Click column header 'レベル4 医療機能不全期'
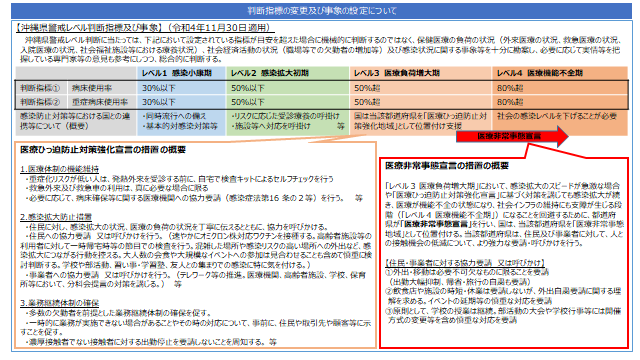The width and height of the screenshot is (640, 360). click(x=540, y=73)
